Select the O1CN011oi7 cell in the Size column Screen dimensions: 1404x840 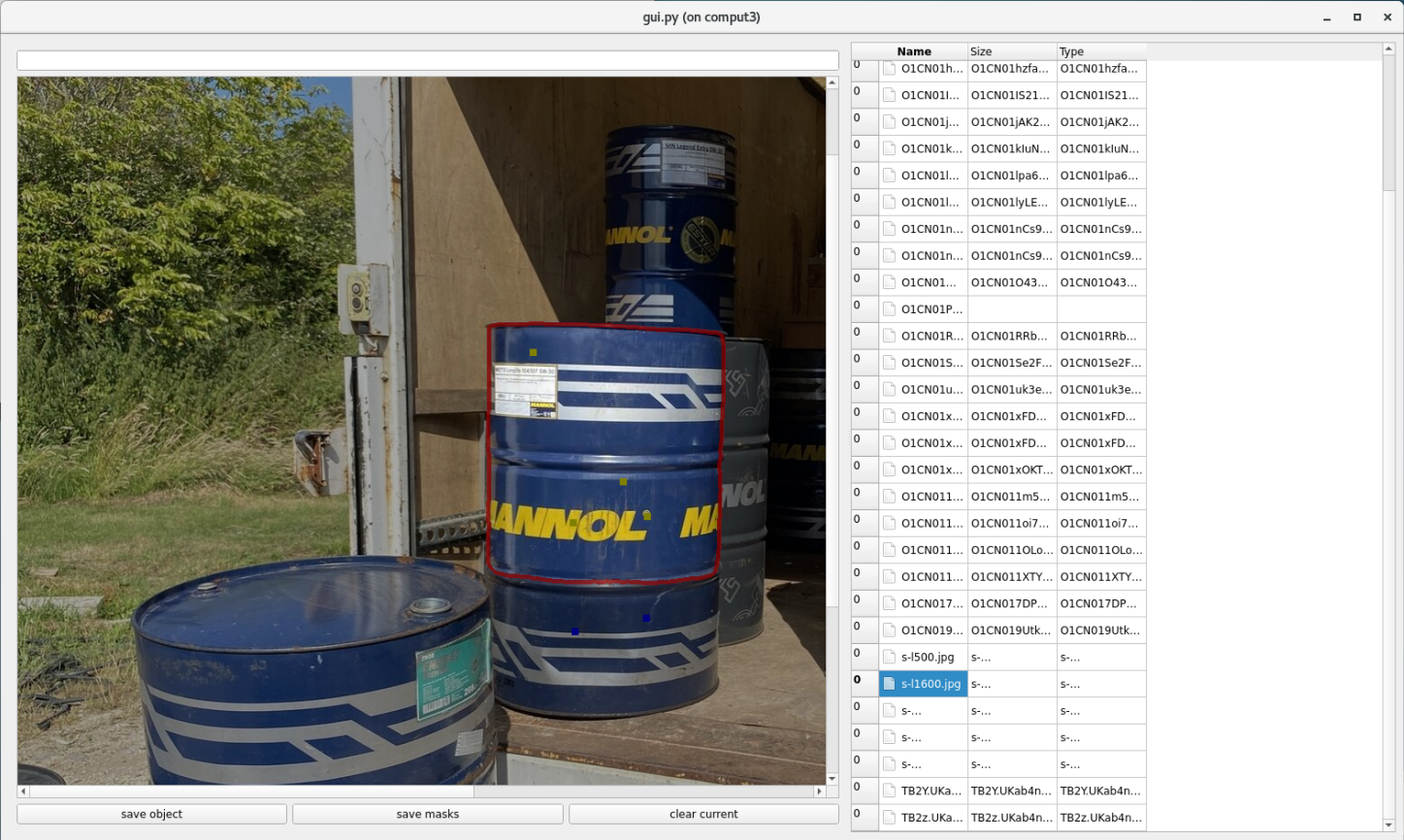click(x=1012, y=524)
